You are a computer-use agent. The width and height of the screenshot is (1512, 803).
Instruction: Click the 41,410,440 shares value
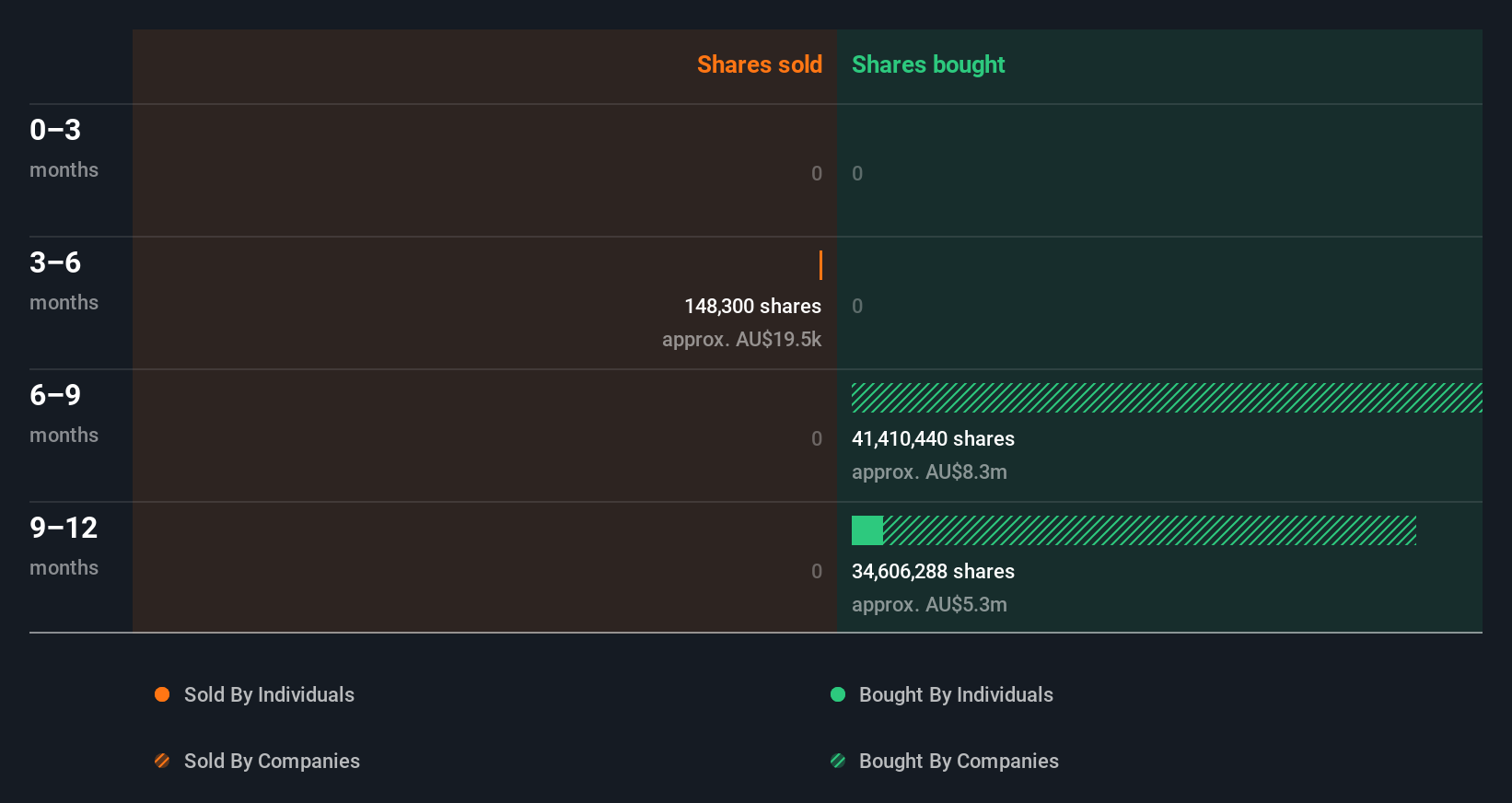(933, 439)
